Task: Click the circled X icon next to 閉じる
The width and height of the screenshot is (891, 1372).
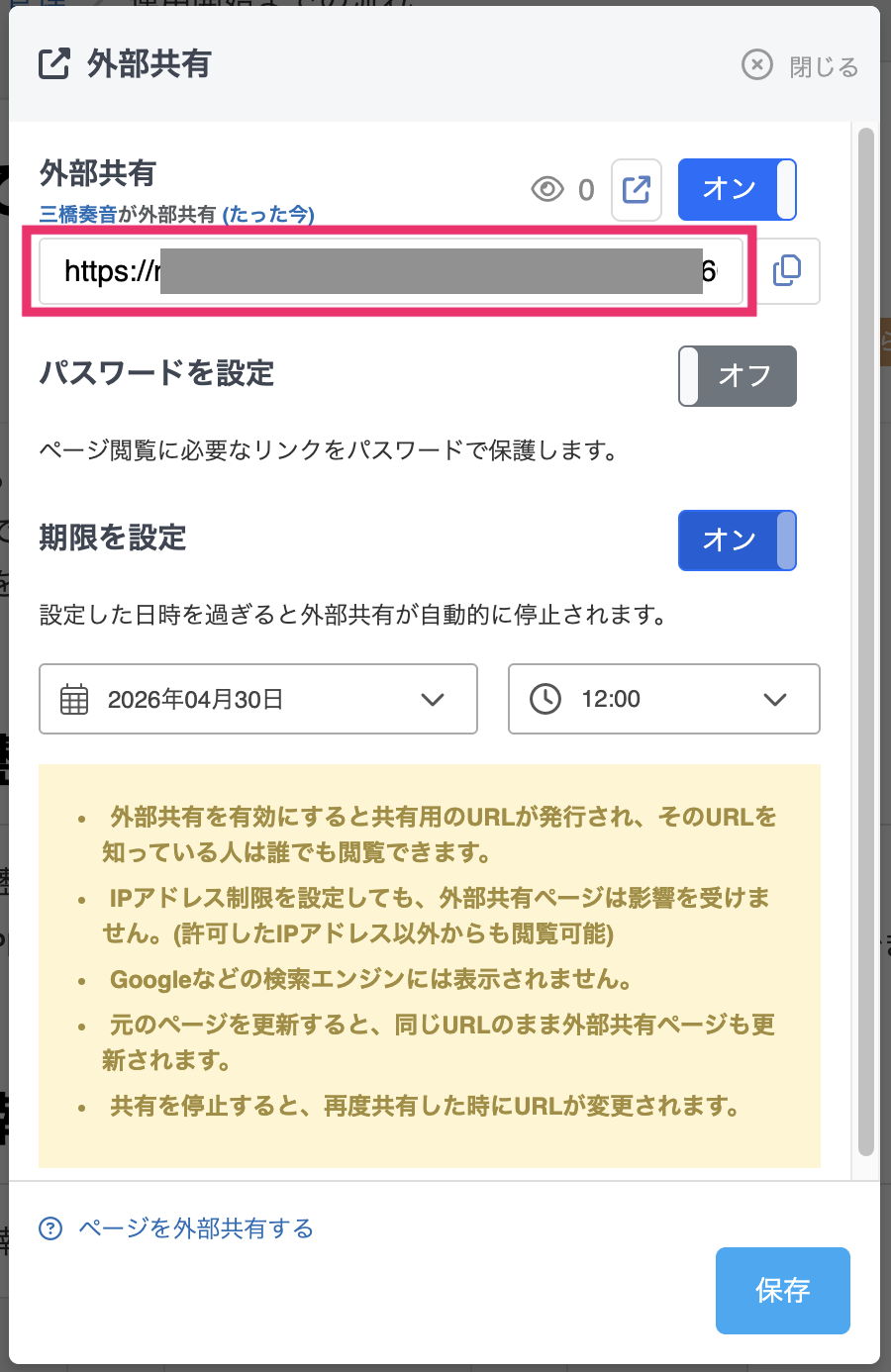Action: (x=757, y=65)
